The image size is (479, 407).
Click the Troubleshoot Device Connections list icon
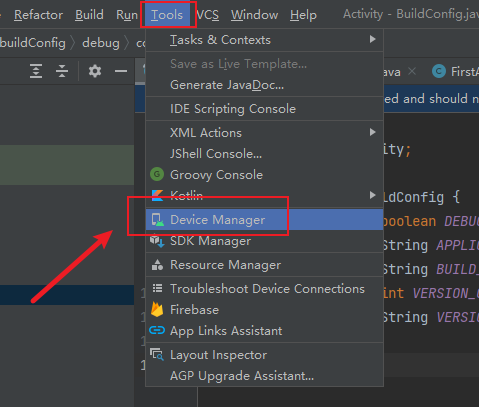click(157, 288)
